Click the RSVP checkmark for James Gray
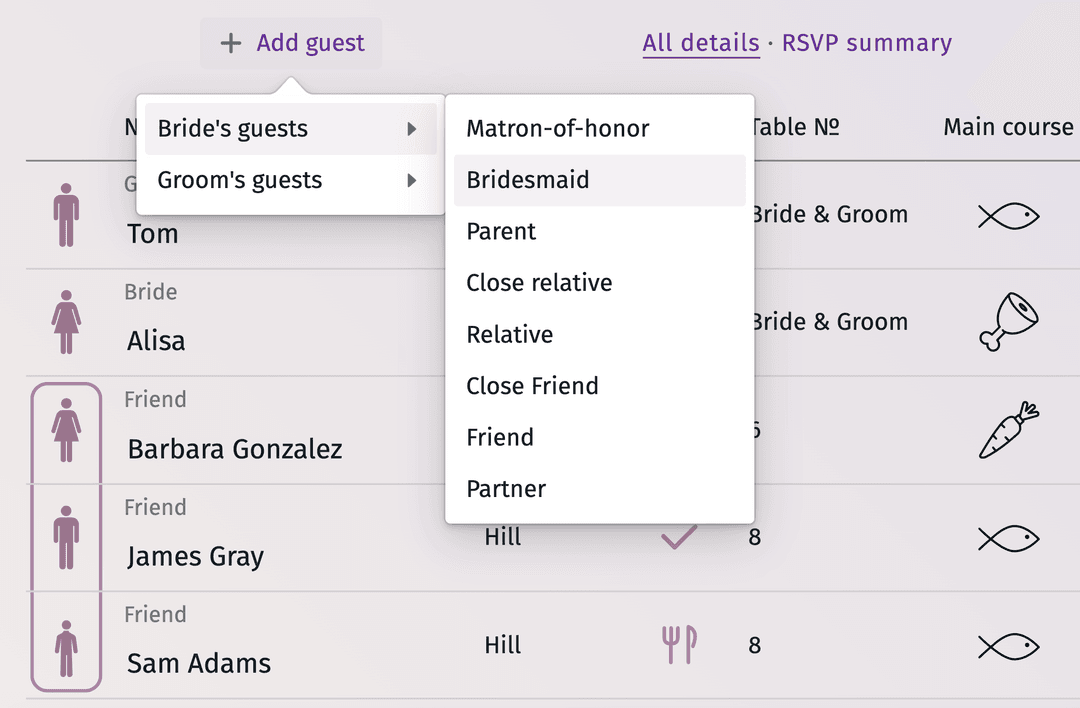 click(679, 536)
